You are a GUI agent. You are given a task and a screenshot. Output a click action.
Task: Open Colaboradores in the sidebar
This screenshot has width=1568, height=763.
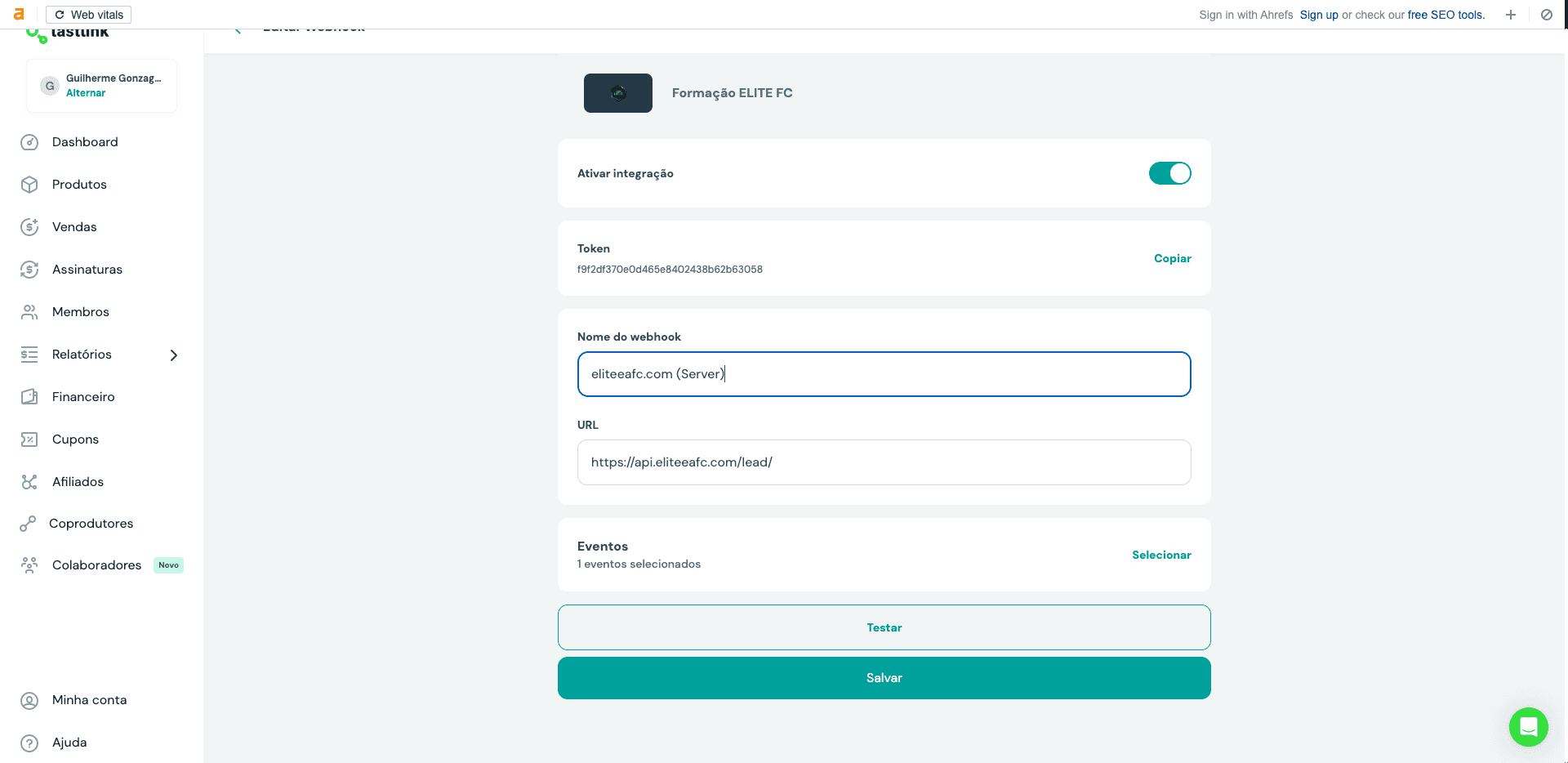point(96,565)
